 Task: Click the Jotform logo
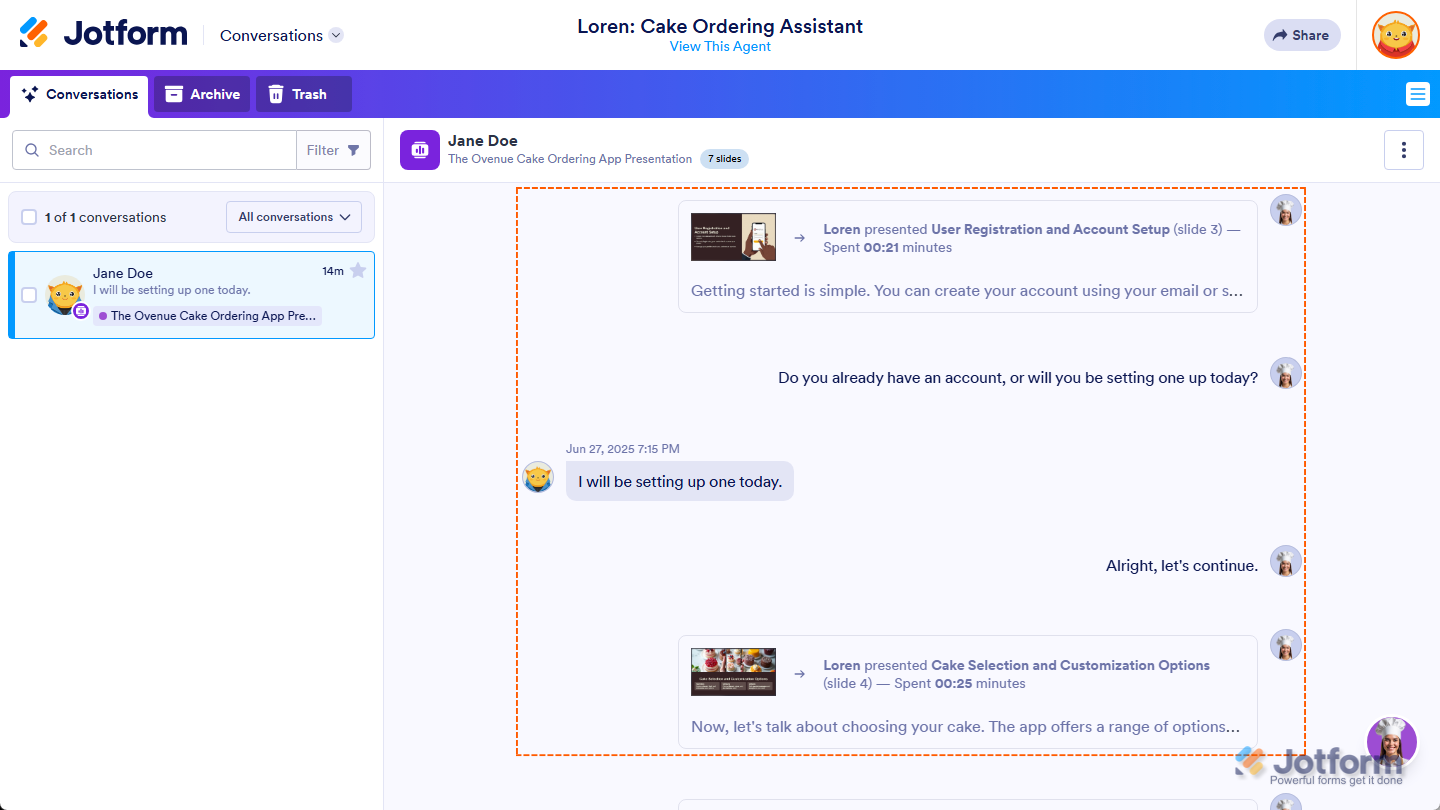pos(103,34)
